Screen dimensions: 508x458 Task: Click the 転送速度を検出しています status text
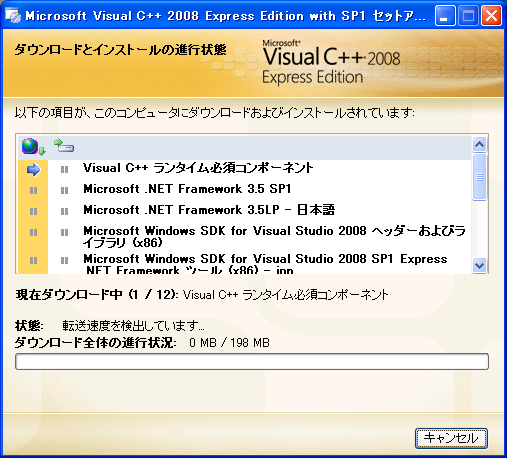click(133, 325)
